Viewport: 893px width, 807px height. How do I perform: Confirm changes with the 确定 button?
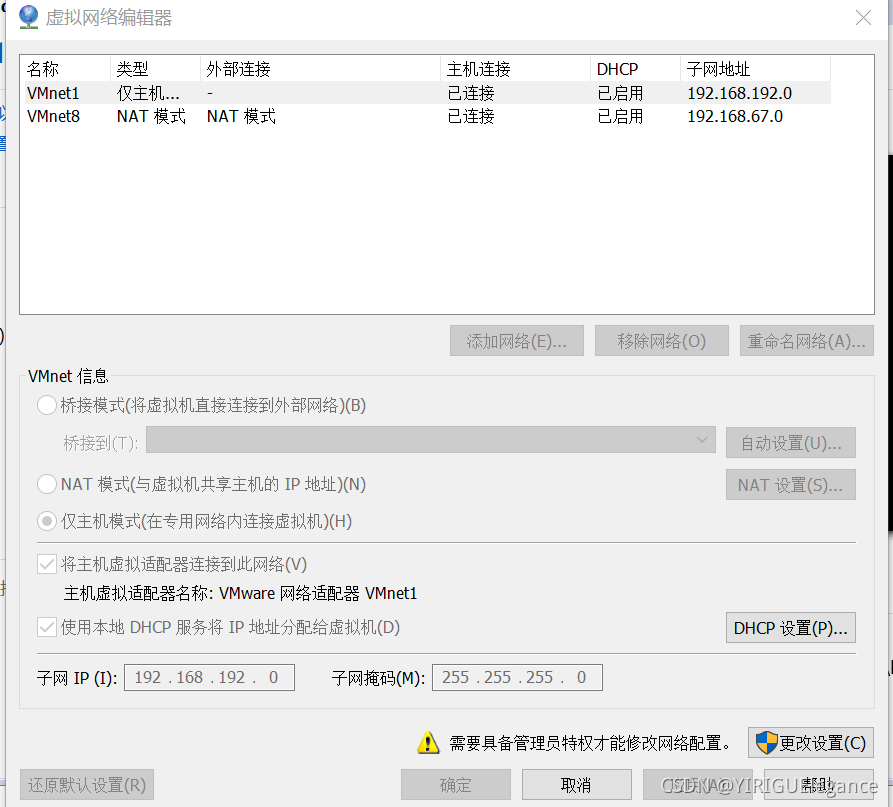(x=455, y=784)
